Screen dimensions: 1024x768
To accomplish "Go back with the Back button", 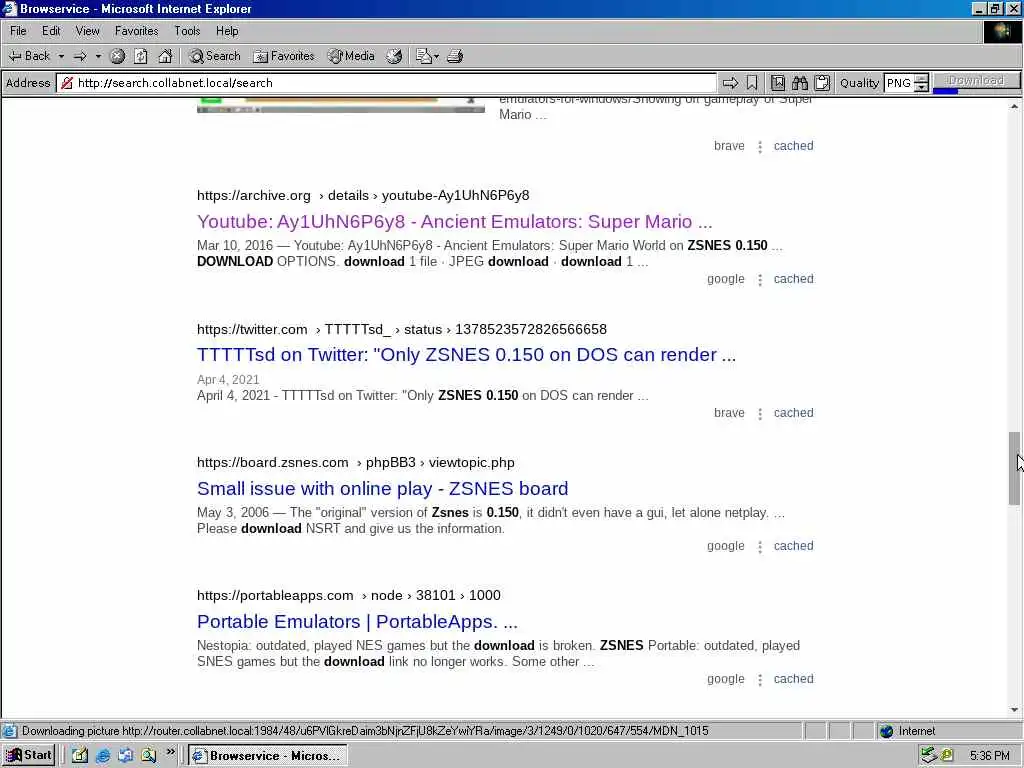I will pos(29,56).
